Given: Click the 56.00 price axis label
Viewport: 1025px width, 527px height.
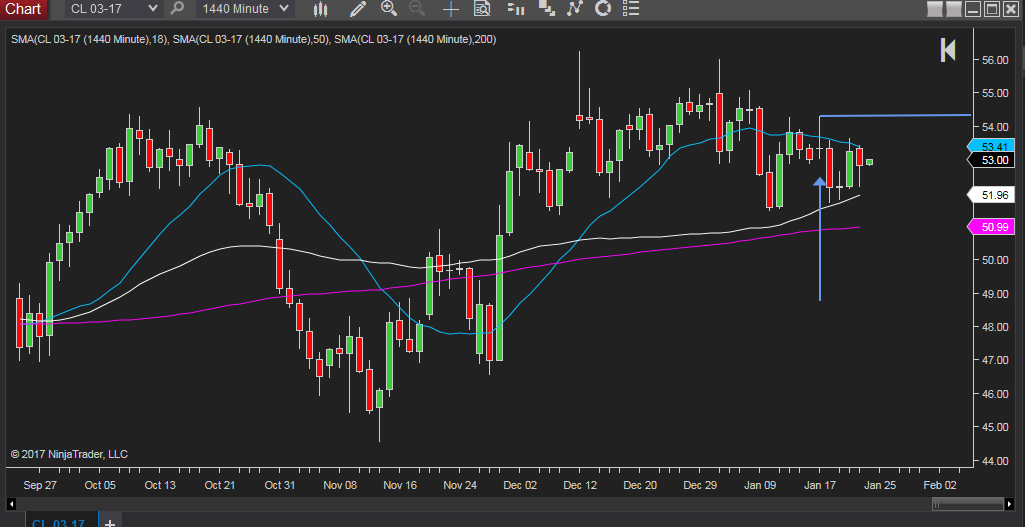Looking at the screenshot, I should tap(995, 60).
